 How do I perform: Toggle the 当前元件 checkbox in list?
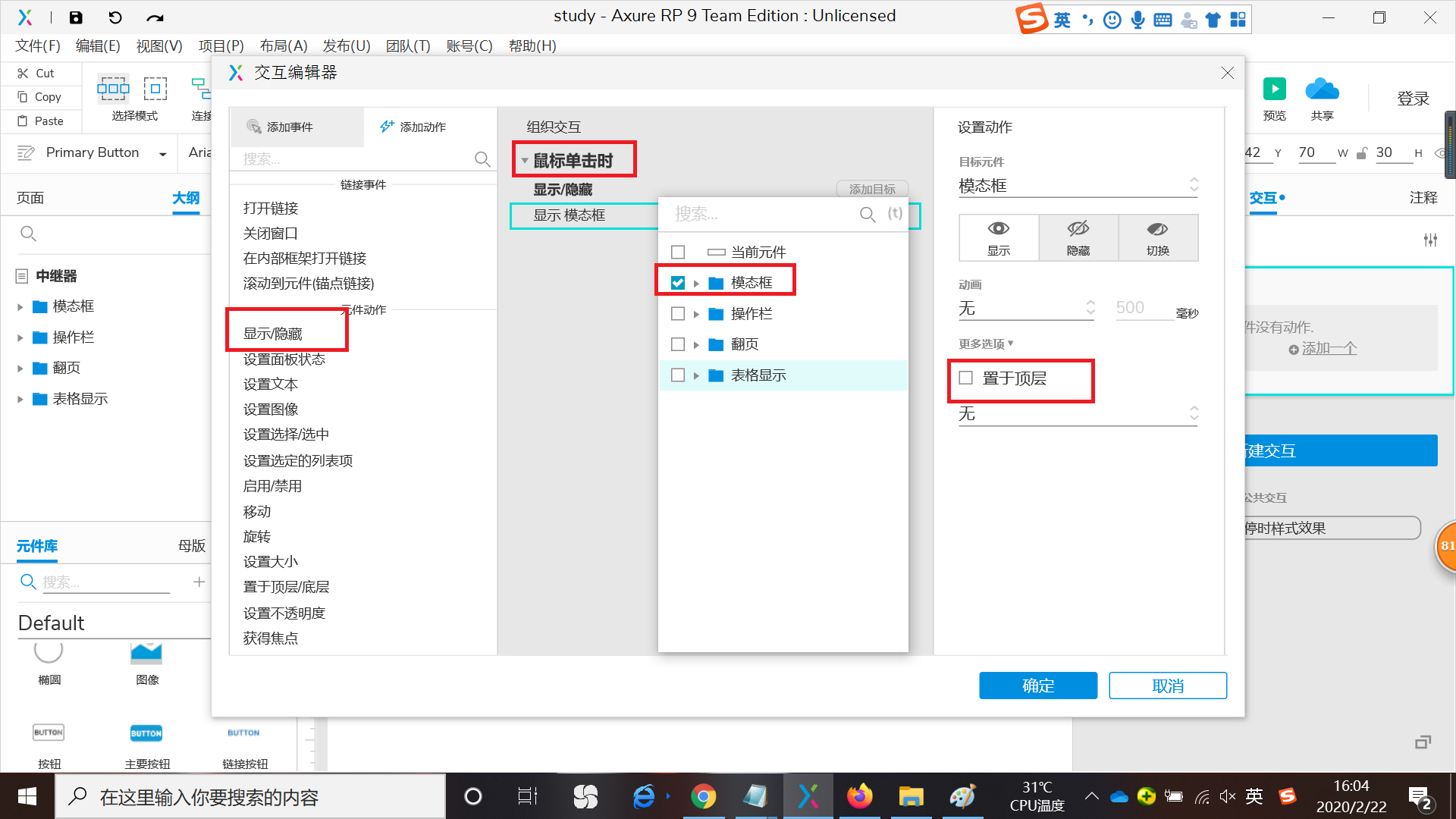click(x=678, y=252)
